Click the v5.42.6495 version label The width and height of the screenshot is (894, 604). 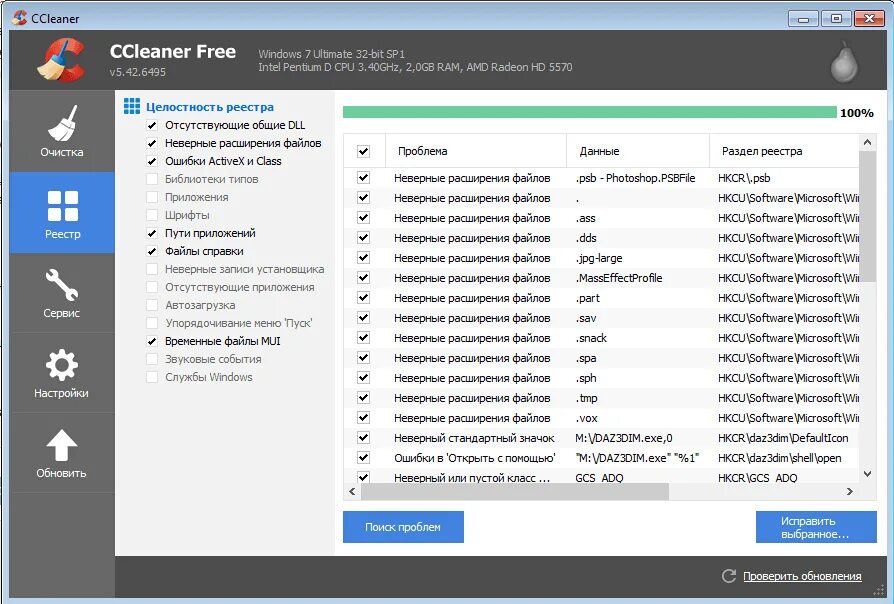pyautogui.click(x=137, y=72)
